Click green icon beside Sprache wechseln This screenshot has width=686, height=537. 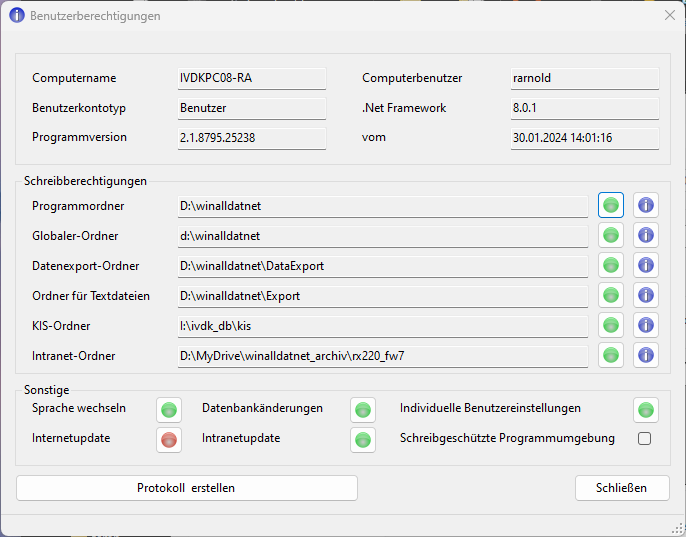click(x=169, y=409)
